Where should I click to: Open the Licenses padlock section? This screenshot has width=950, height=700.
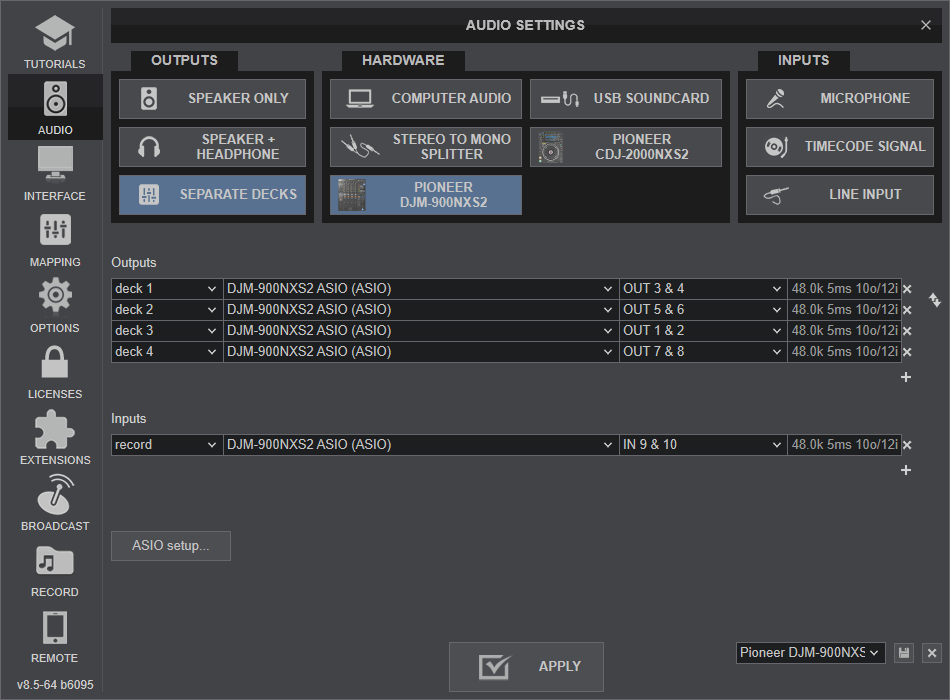click(54, 371)
